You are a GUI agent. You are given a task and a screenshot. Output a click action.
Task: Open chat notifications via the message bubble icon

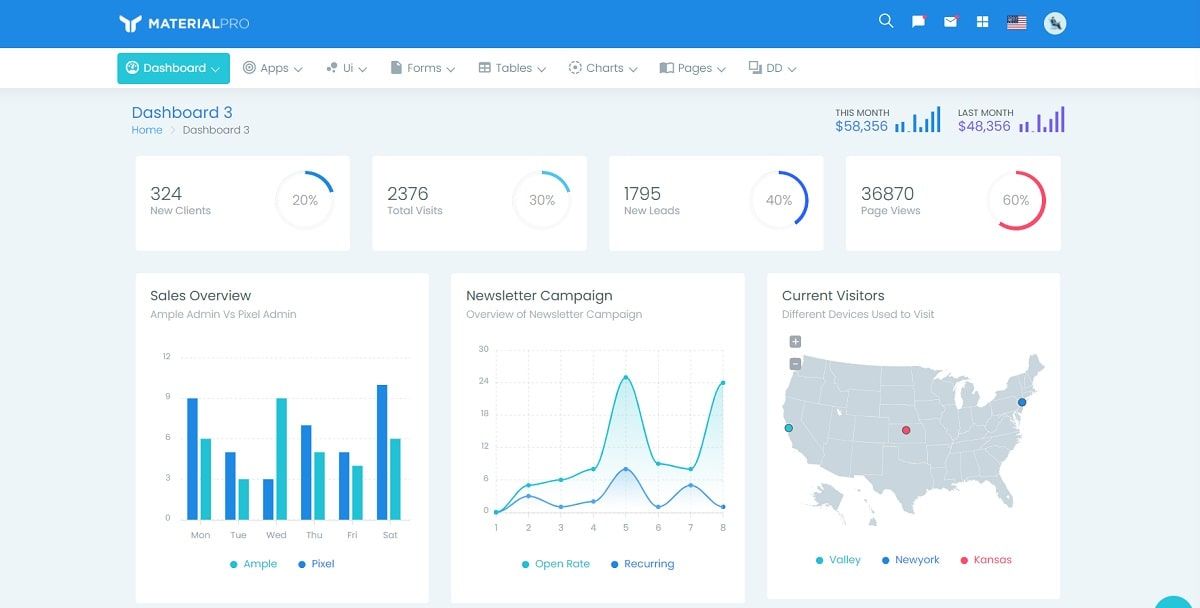tap(917, 20)
